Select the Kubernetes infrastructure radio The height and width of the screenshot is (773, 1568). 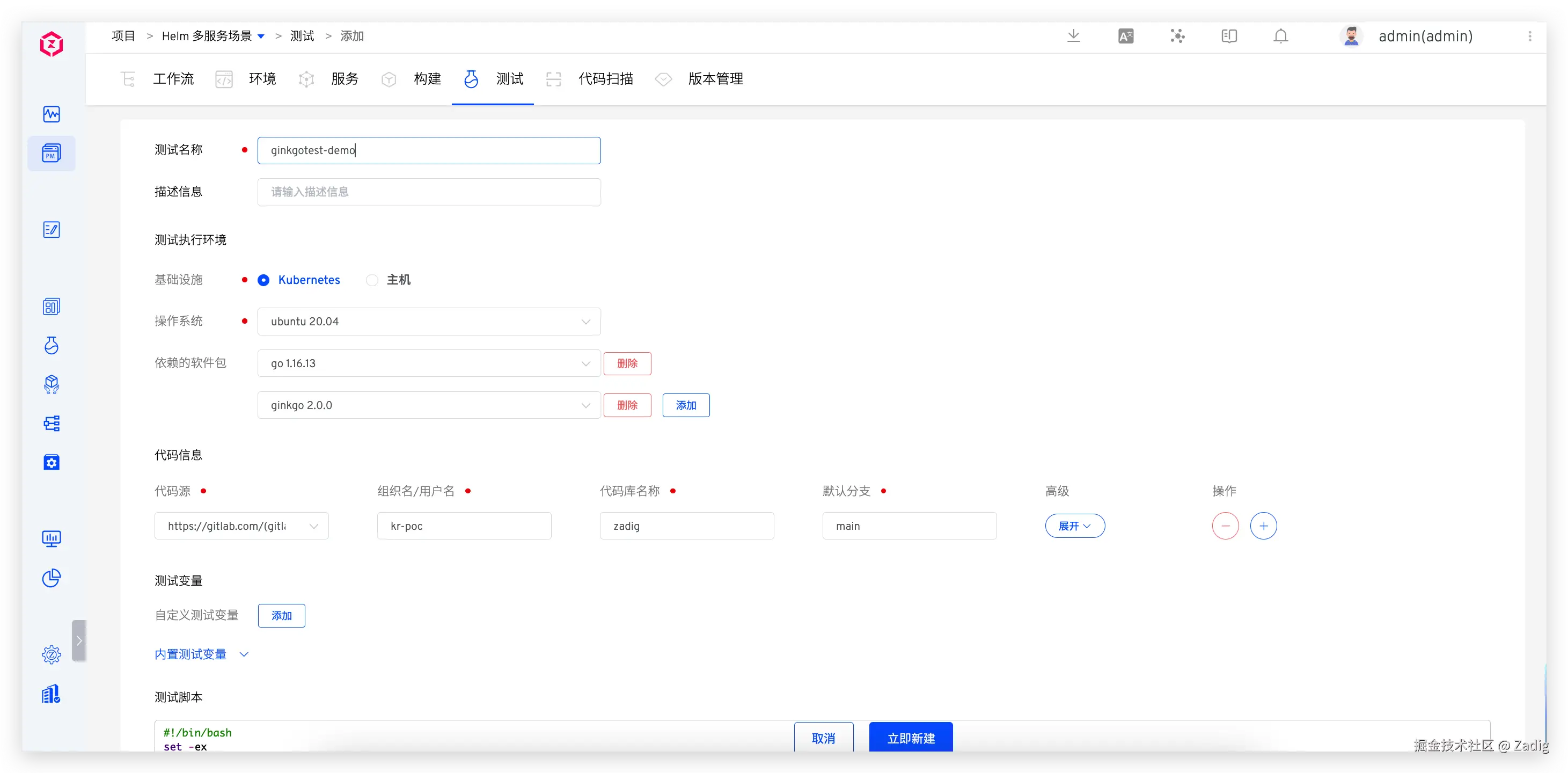tap(263, 280)
